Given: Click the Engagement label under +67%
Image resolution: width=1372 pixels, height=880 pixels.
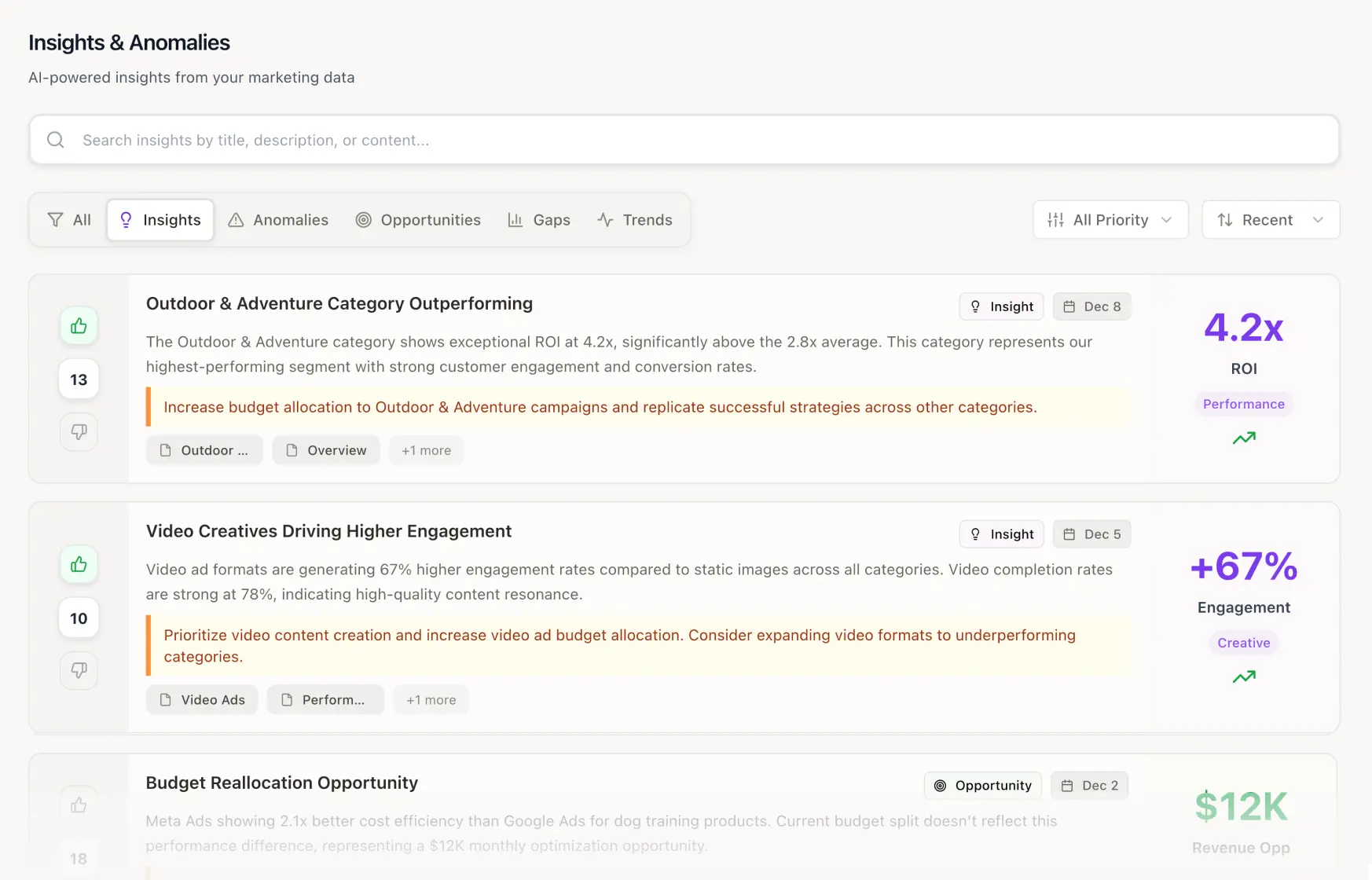Looking at the screenshot, I should point(1244,607).
